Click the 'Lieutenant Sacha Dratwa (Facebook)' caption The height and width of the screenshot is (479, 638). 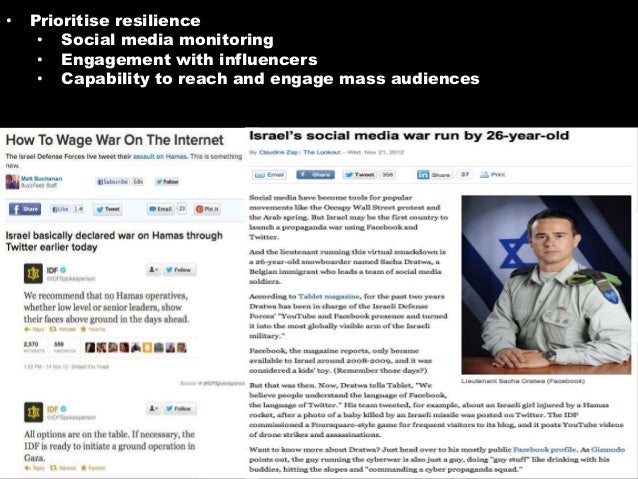pos(523,381)
